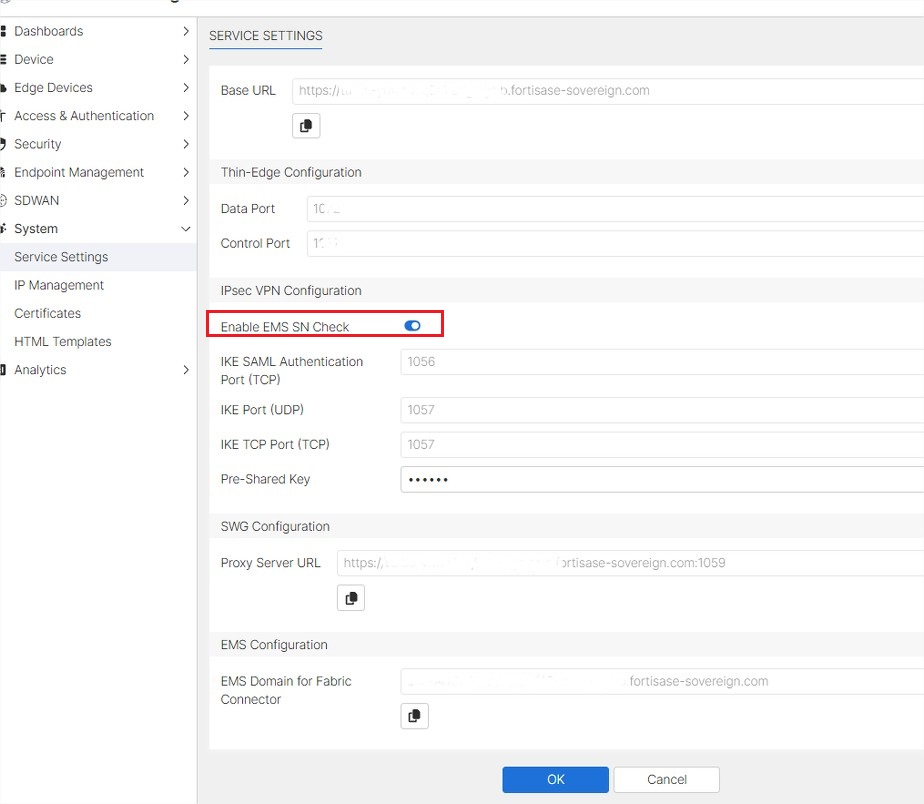Viewport: 924px width, 804px height.
Task: Expand the SDWAN menu chevron
Action: [186, 201]
